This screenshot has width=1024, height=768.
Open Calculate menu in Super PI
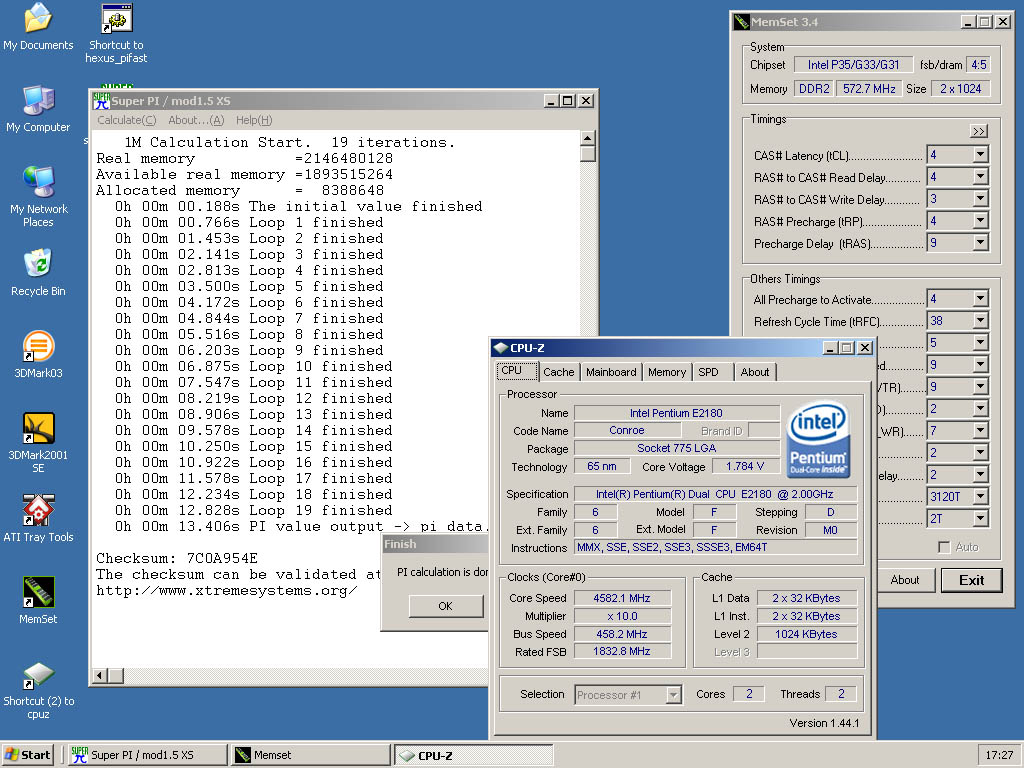click(x=127, y=120)
